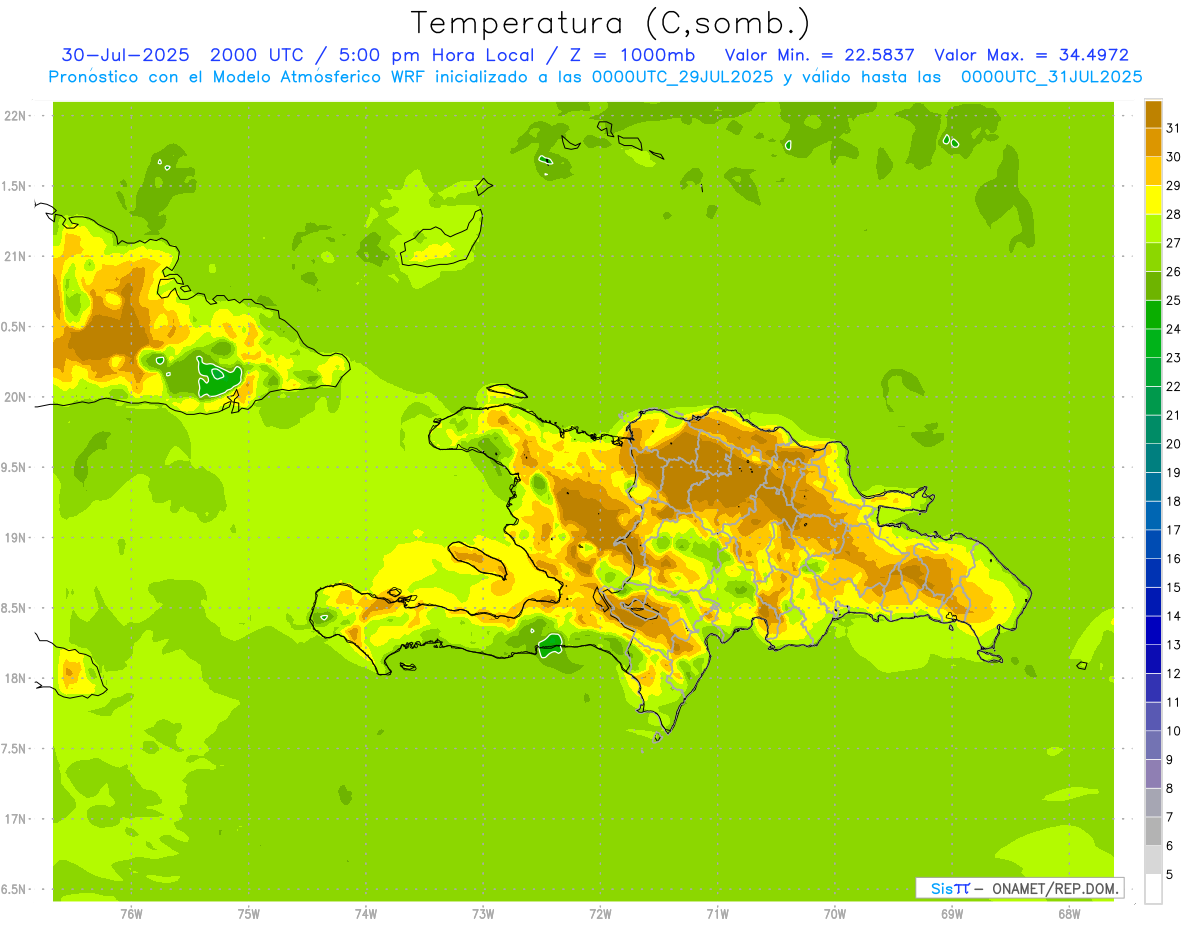The width and height of the screenshot is (1200, 927).
Task: Click the colorbar value "9"
Action: click(1169, 760)
